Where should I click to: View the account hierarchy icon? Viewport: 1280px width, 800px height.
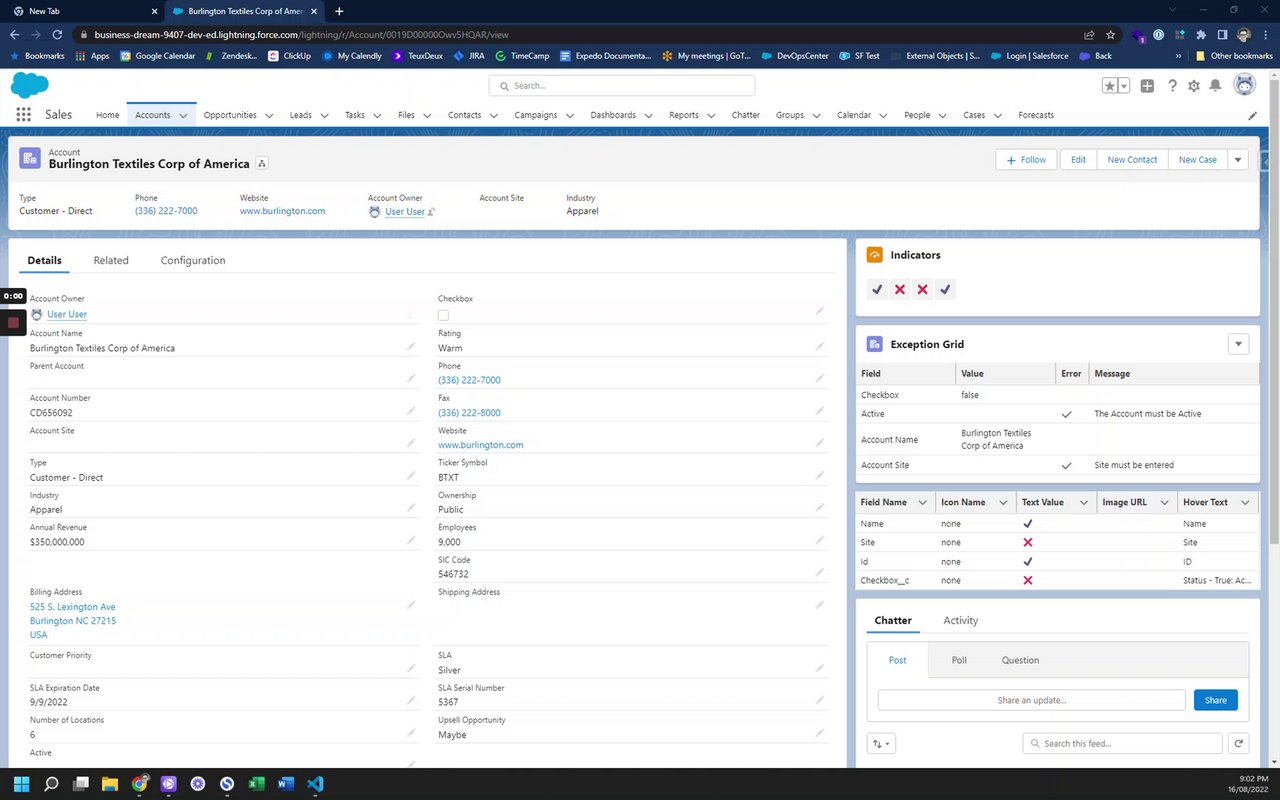pos(262,163)
